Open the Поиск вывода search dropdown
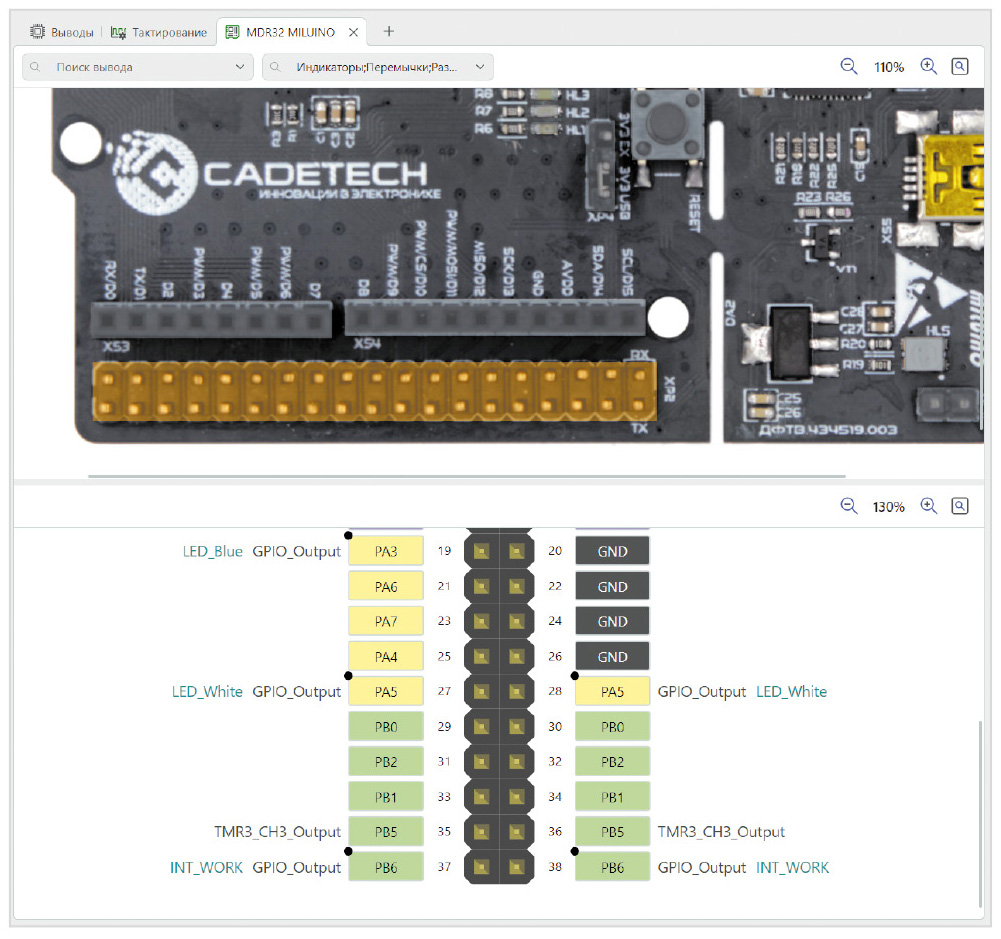The height and width of the screenshot is (939, 1001). point(137,67)
